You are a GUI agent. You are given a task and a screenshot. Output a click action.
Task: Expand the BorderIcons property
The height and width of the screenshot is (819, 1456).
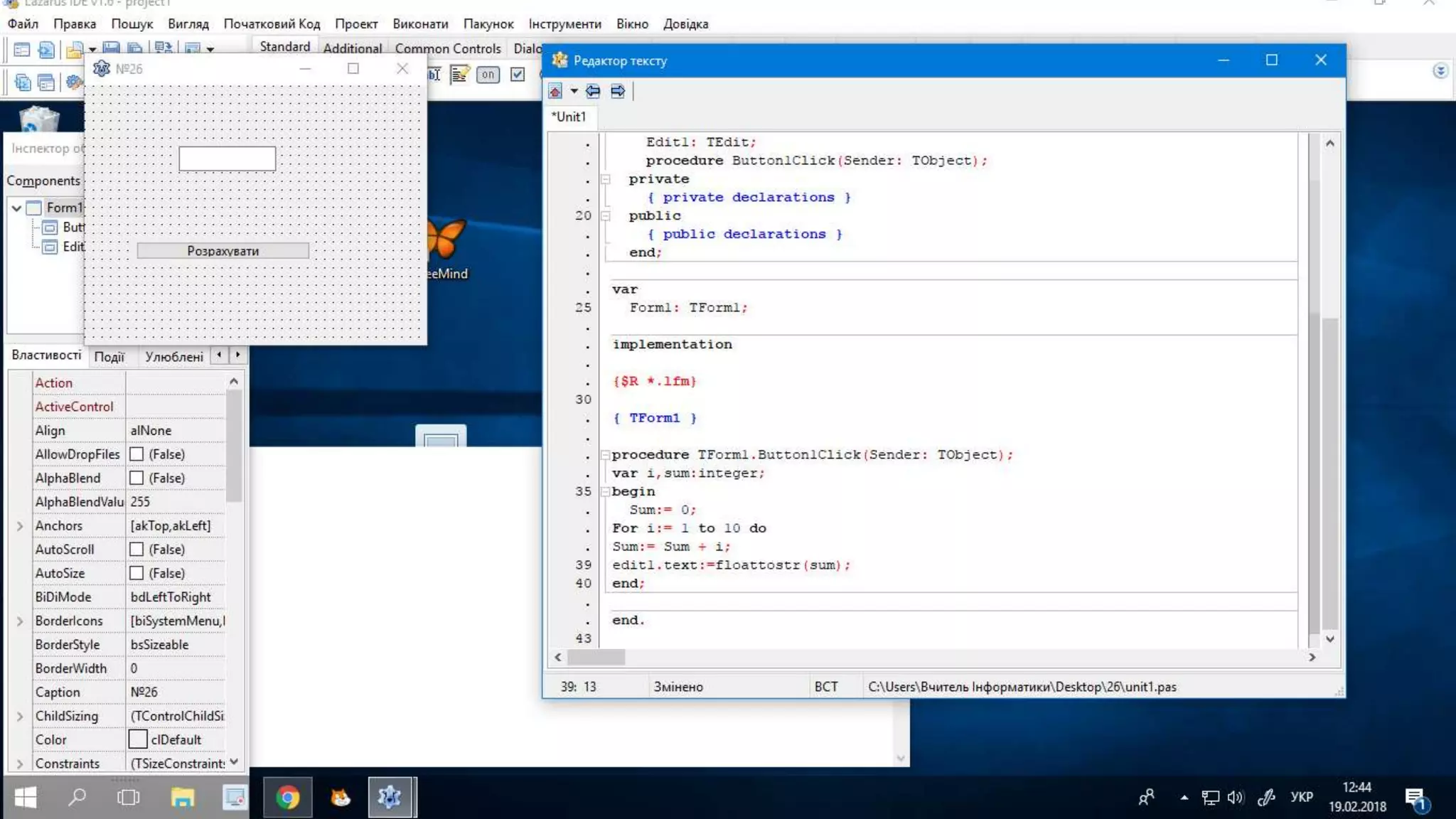(20, 621)
